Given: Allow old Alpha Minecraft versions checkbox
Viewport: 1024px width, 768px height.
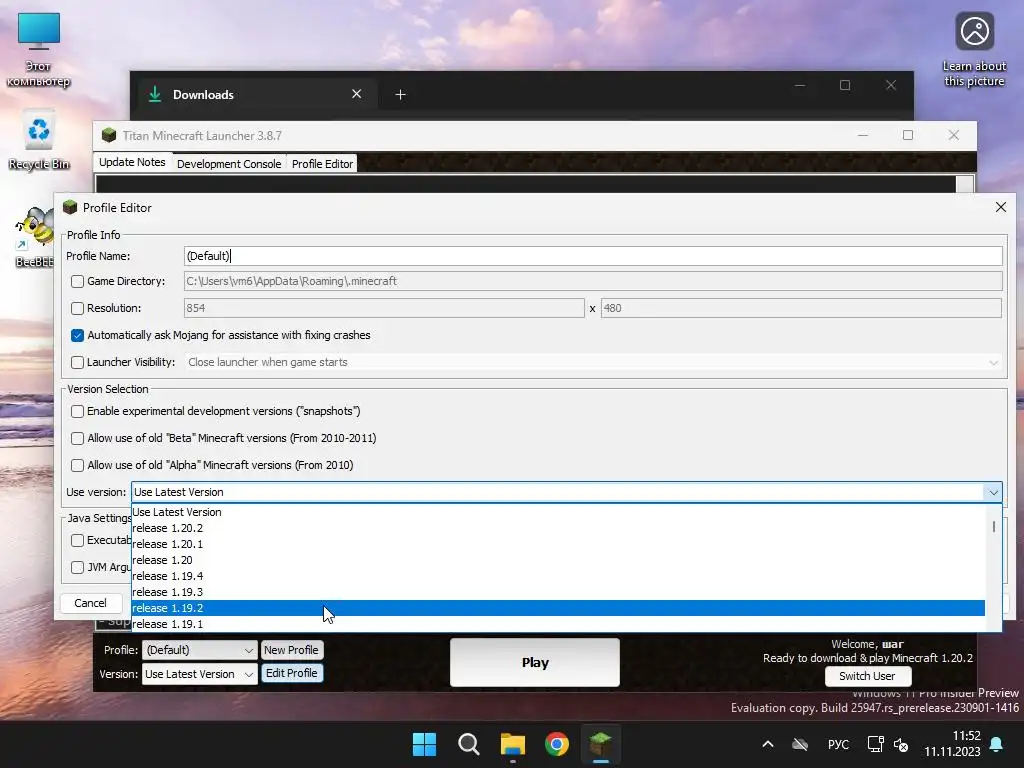Looking at the screenshot, I should click(x=77, y=465).
